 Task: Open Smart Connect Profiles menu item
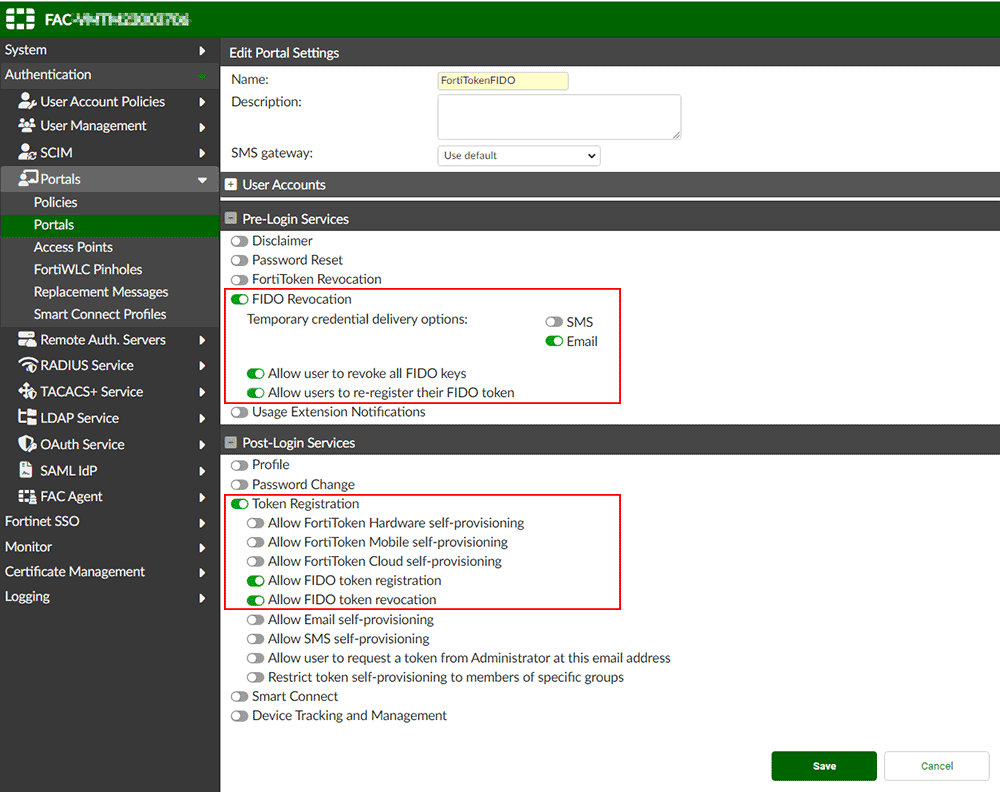pos(100,314)
